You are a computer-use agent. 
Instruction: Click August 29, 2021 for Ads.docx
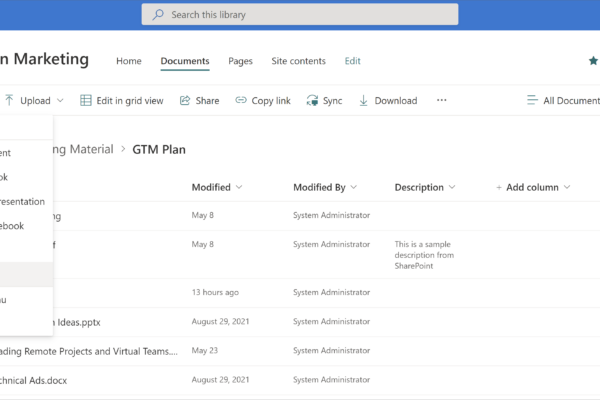(x=220, y=379)
